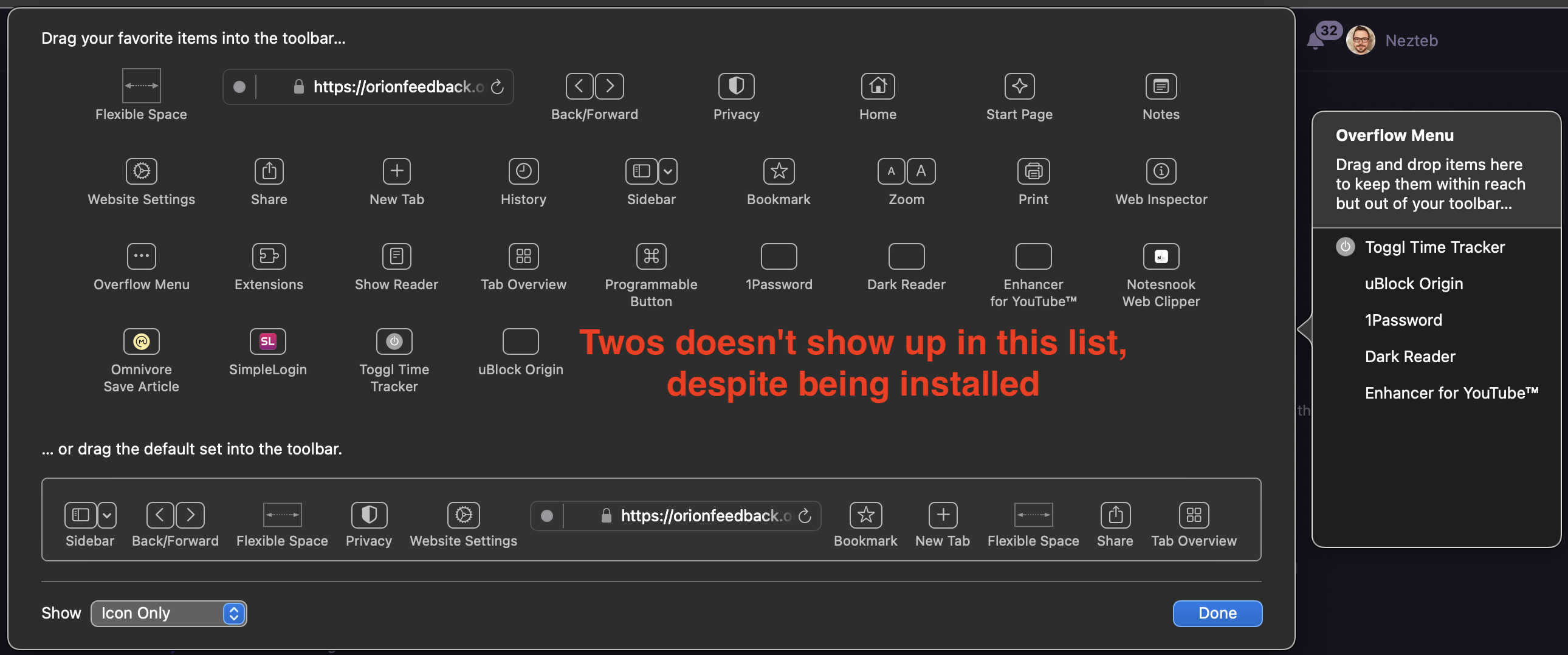Click the History clock icon
1568x655 pixels.
click(523, 171)
